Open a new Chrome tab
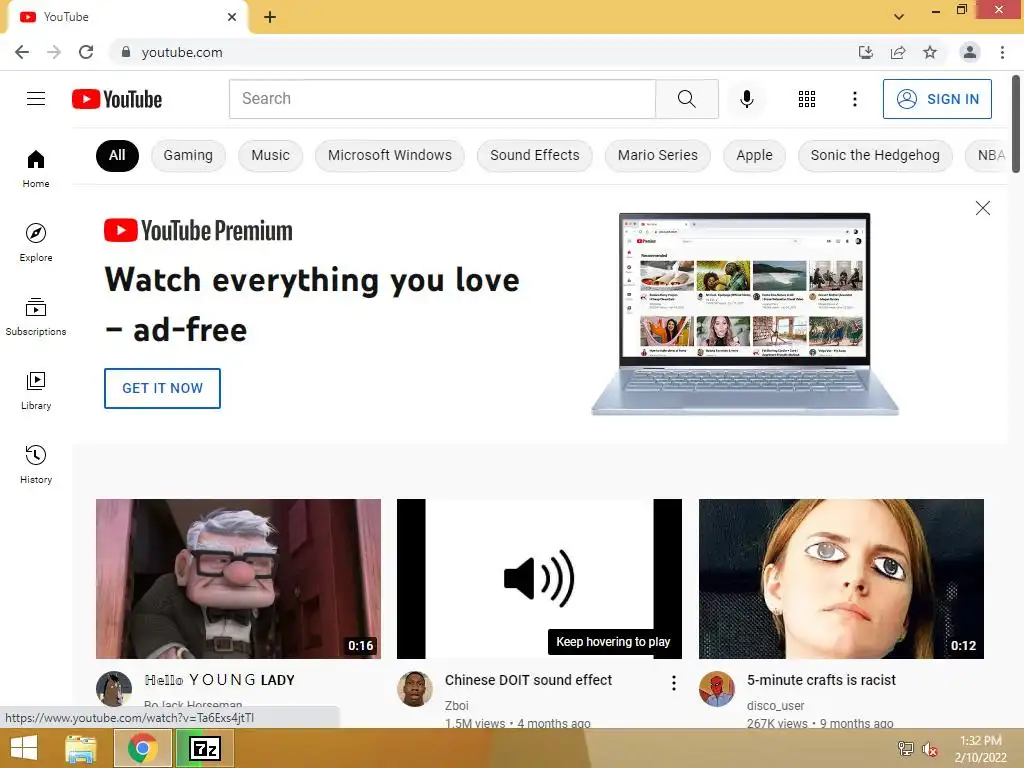 [270, 17]
